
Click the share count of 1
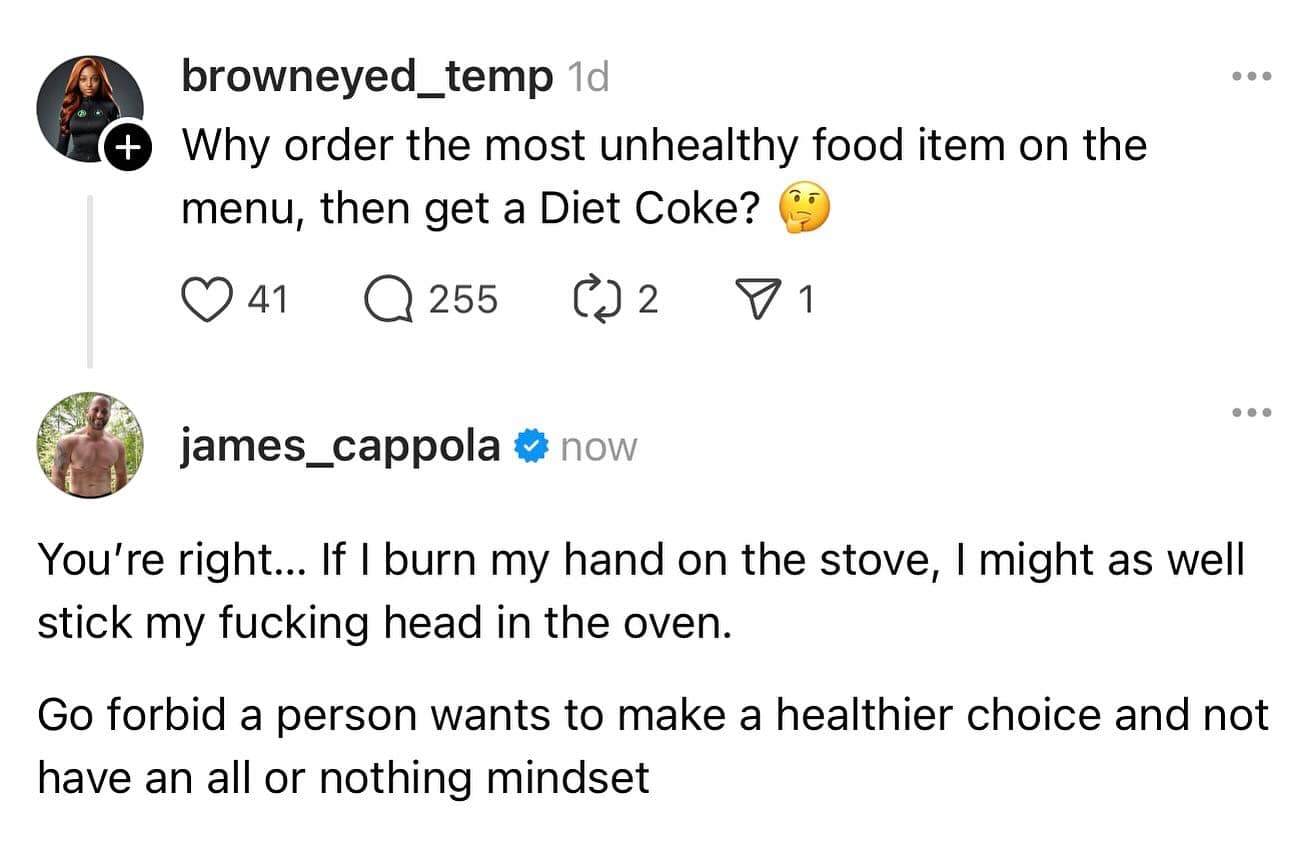pyautogui.click(x=806, y=299)
